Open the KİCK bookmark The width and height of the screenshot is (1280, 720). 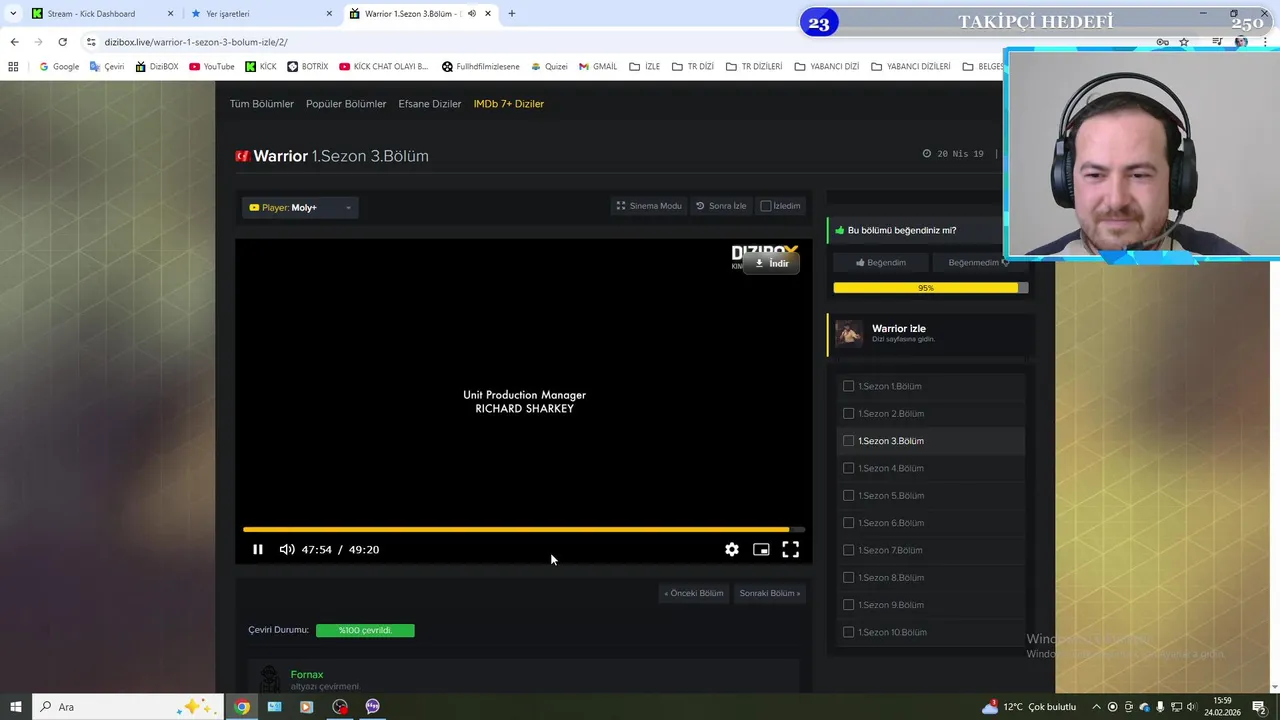(x=261, y=67)
